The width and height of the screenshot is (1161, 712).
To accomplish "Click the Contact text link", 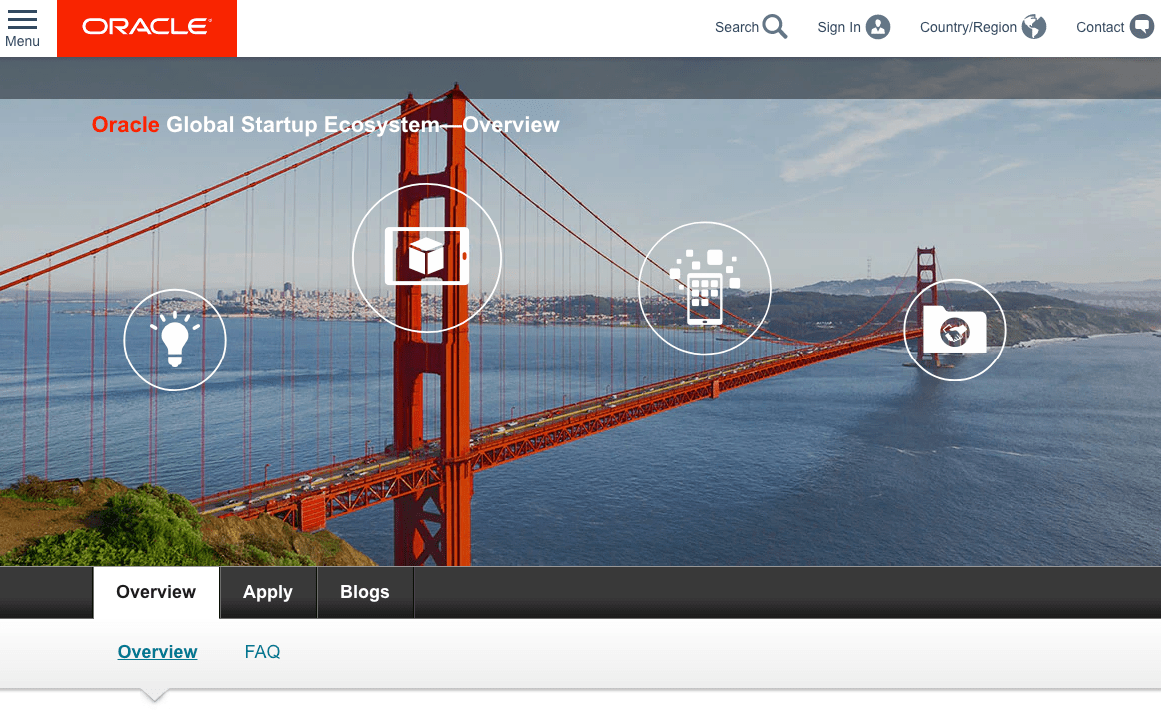I will click(1100, 27).
